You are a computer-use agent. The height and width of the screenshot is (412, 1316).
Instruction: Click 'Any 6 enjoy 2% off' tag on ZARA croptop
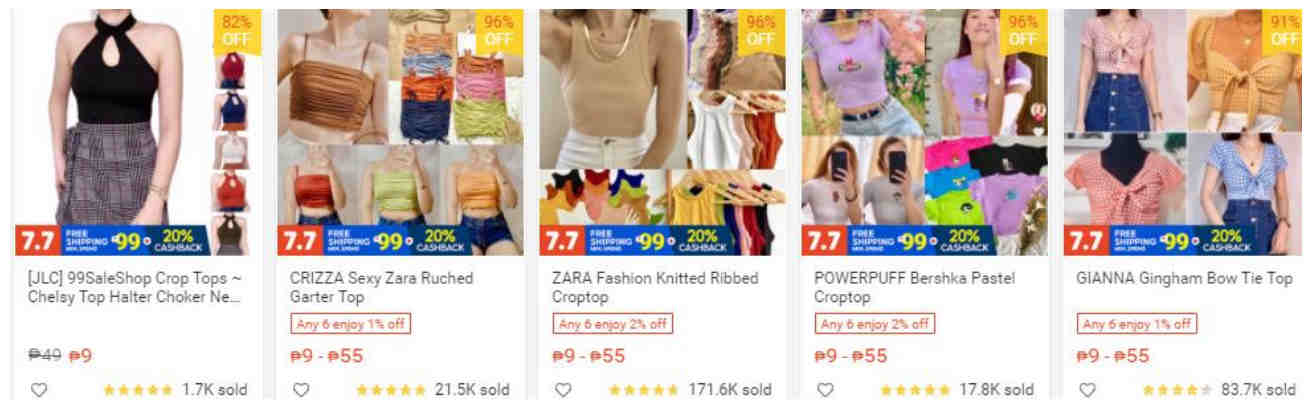(613, 324)
